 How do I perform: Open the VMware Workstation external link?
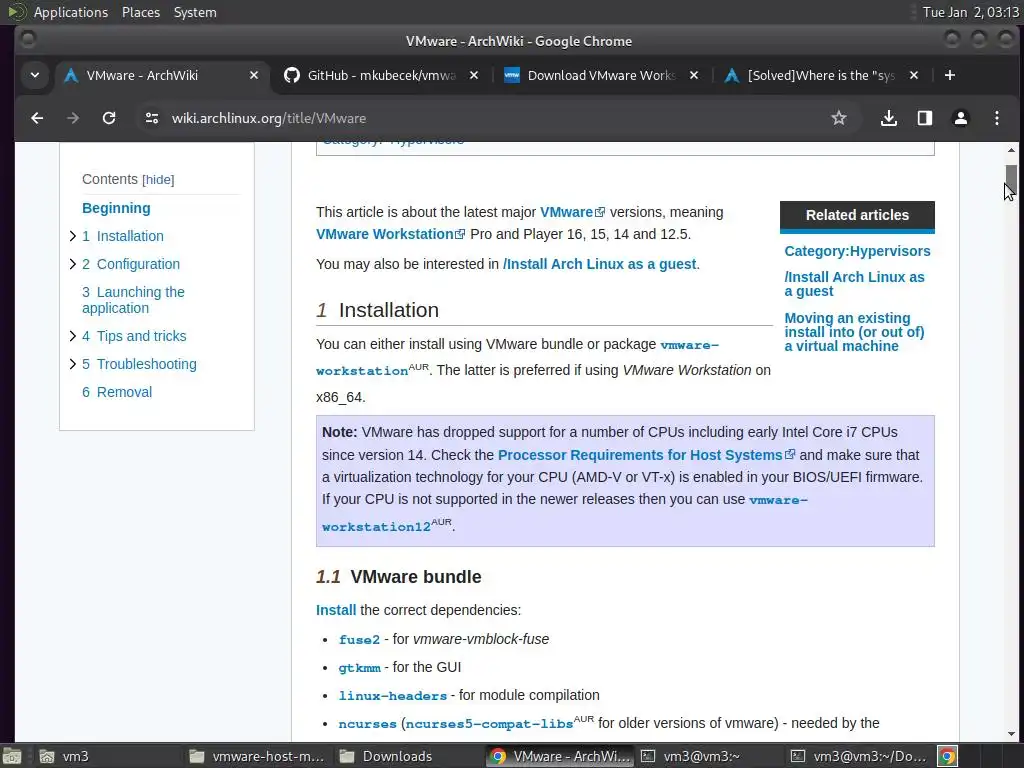[x=390, y=234]
